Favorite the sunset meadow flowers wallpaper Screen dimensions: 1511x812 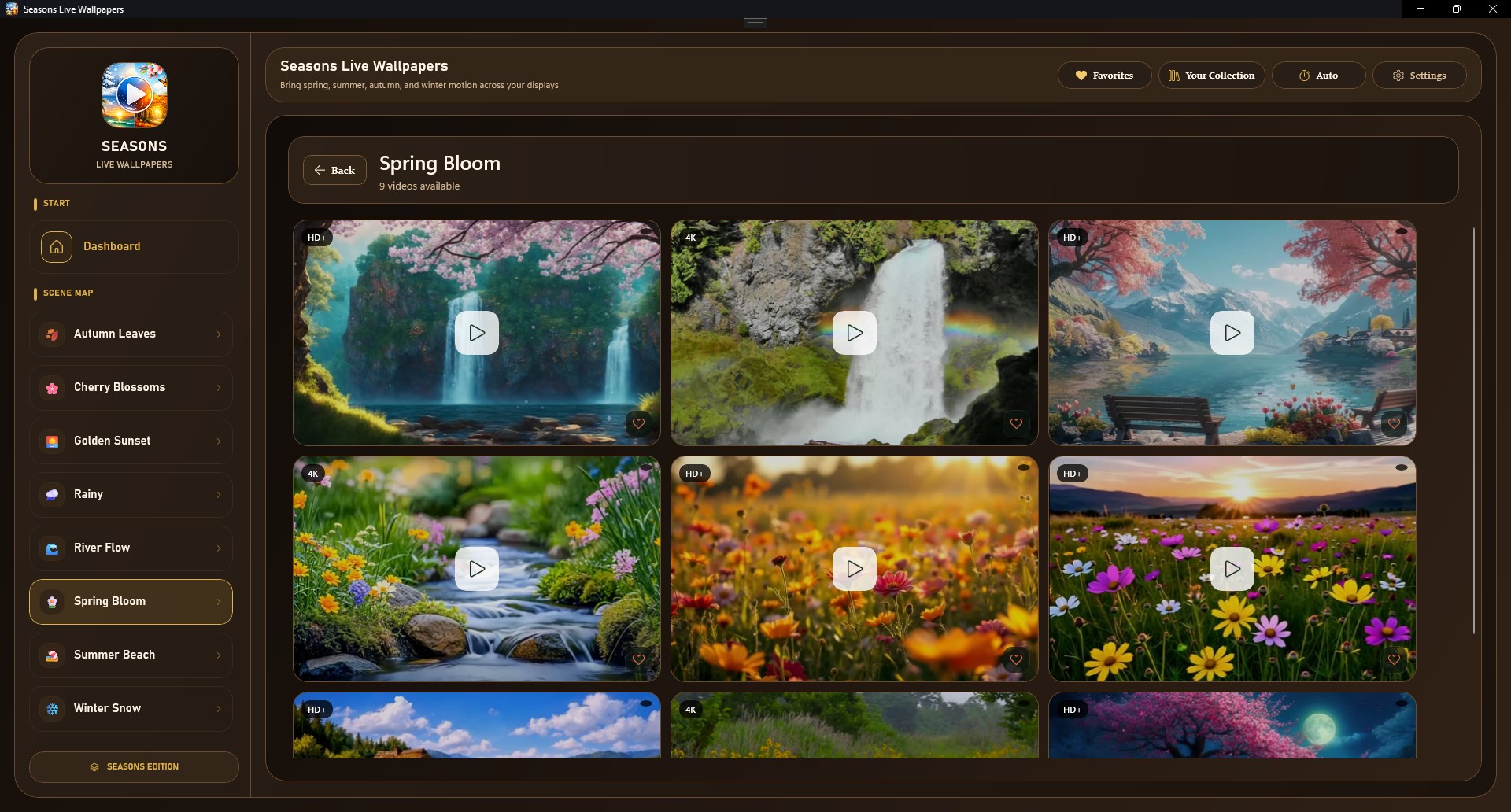point(1395,660)
